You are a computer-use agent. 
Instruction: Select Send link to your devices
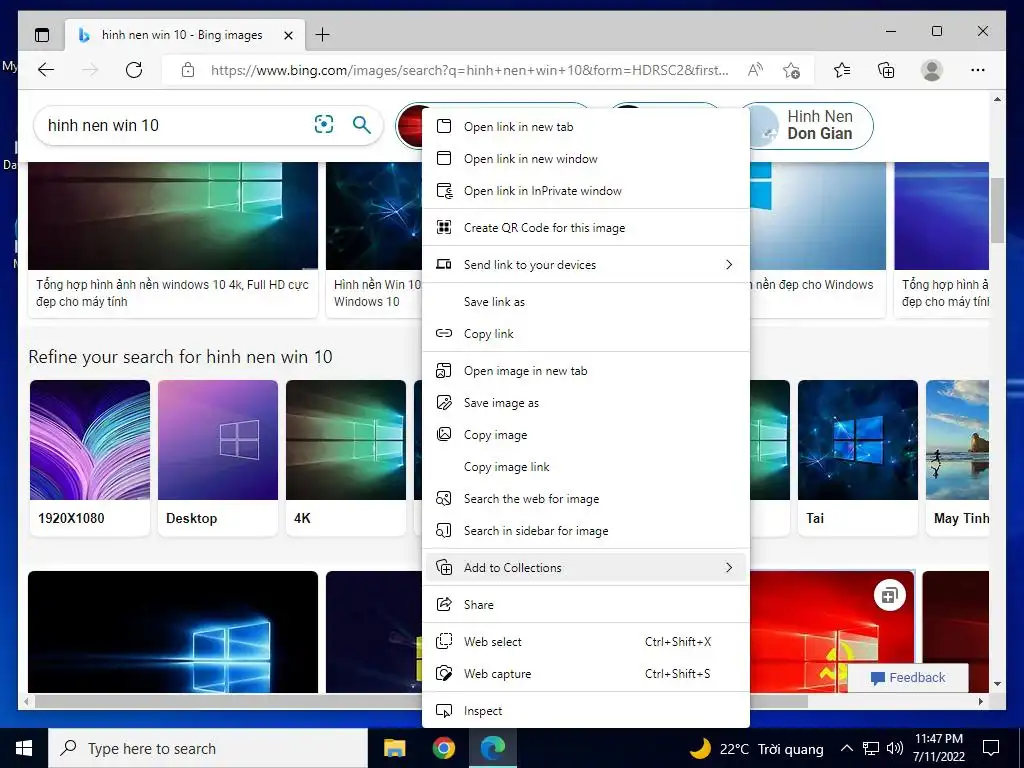pos(586,264)
